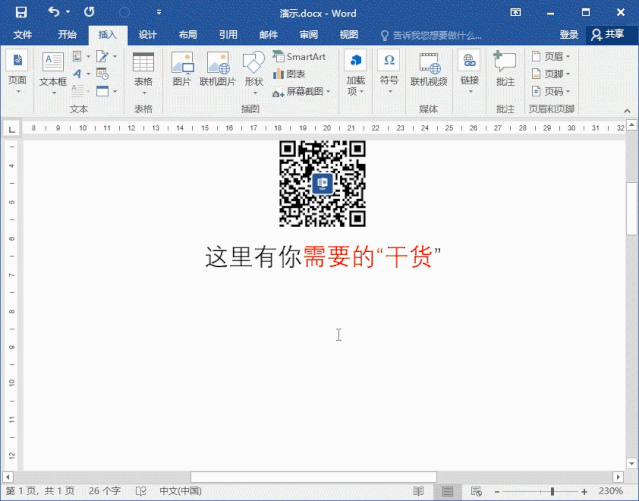Click the page count 第 1 页，共 1 页

(40, 491)
